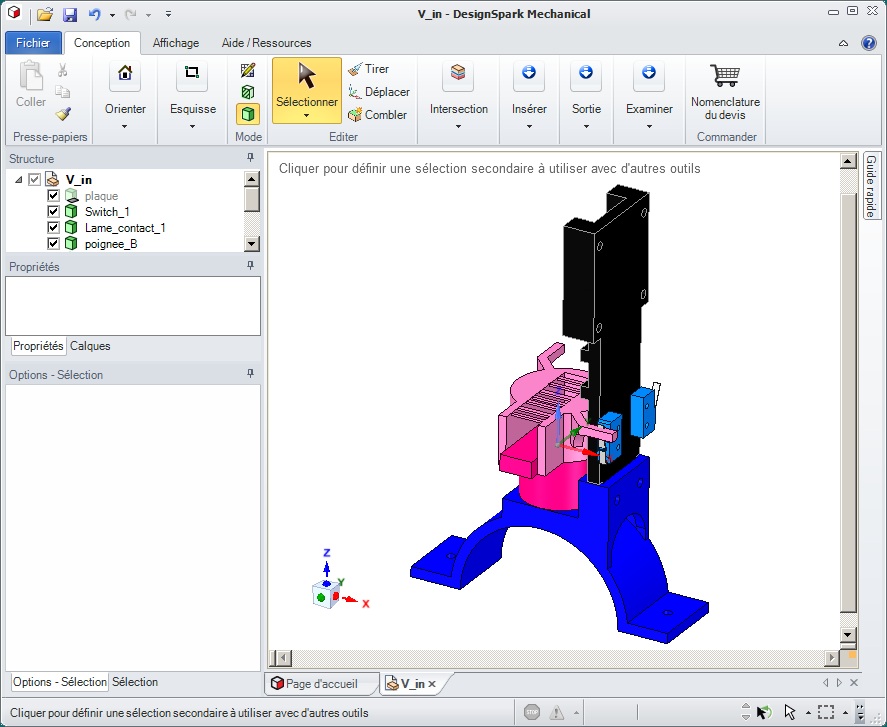Click the Stop icon in status bar
Screen dimensions: 887x727
(532, 712)
